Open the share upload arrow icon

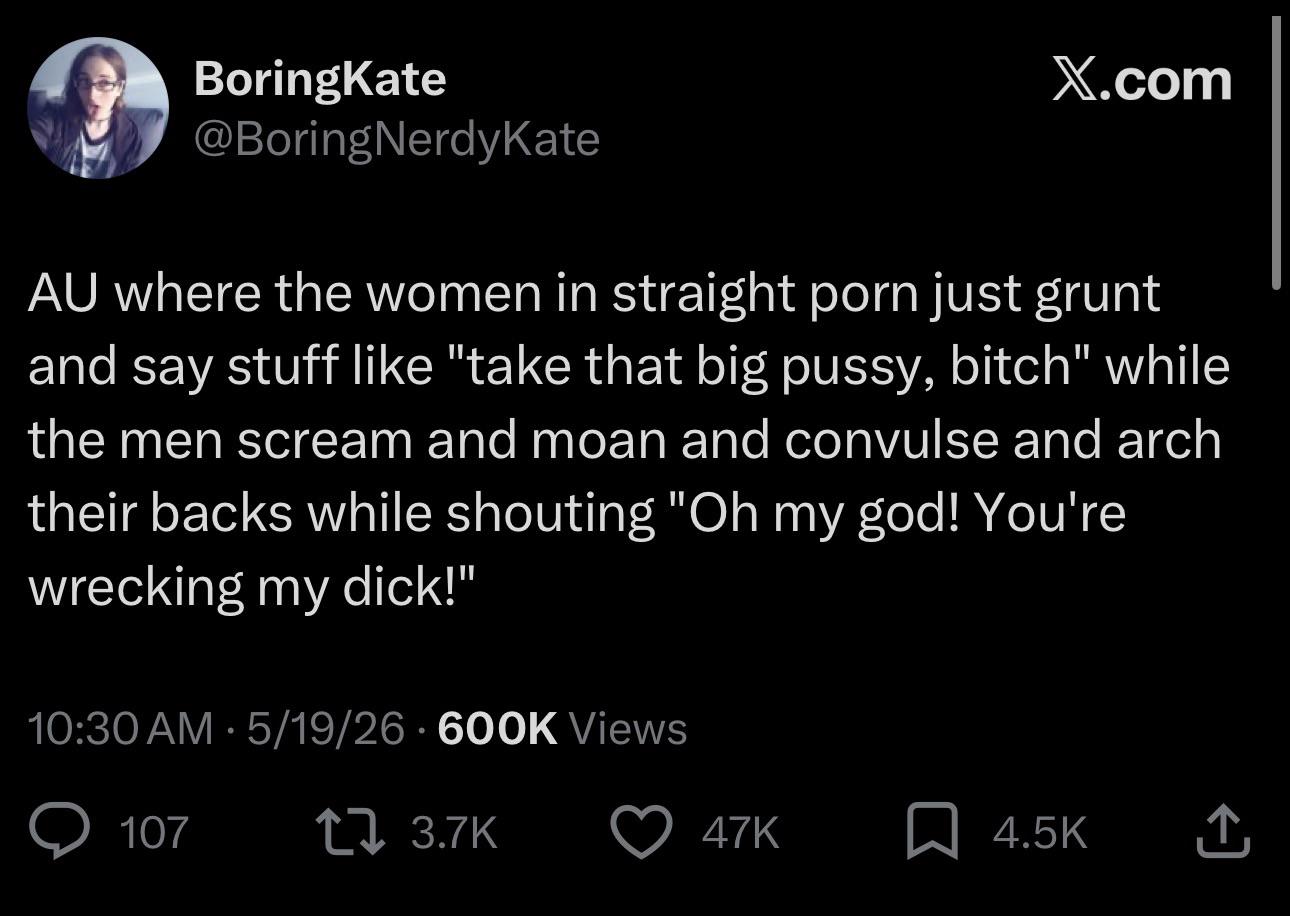click(x=1224, y=832)
